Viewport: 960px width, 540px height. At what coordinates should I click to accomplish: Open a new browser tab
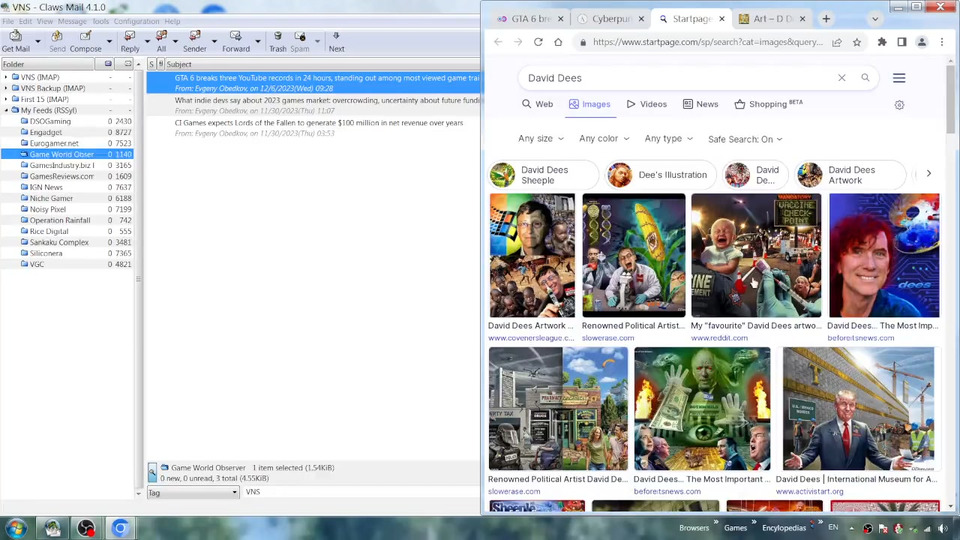[x=826, y=19]
